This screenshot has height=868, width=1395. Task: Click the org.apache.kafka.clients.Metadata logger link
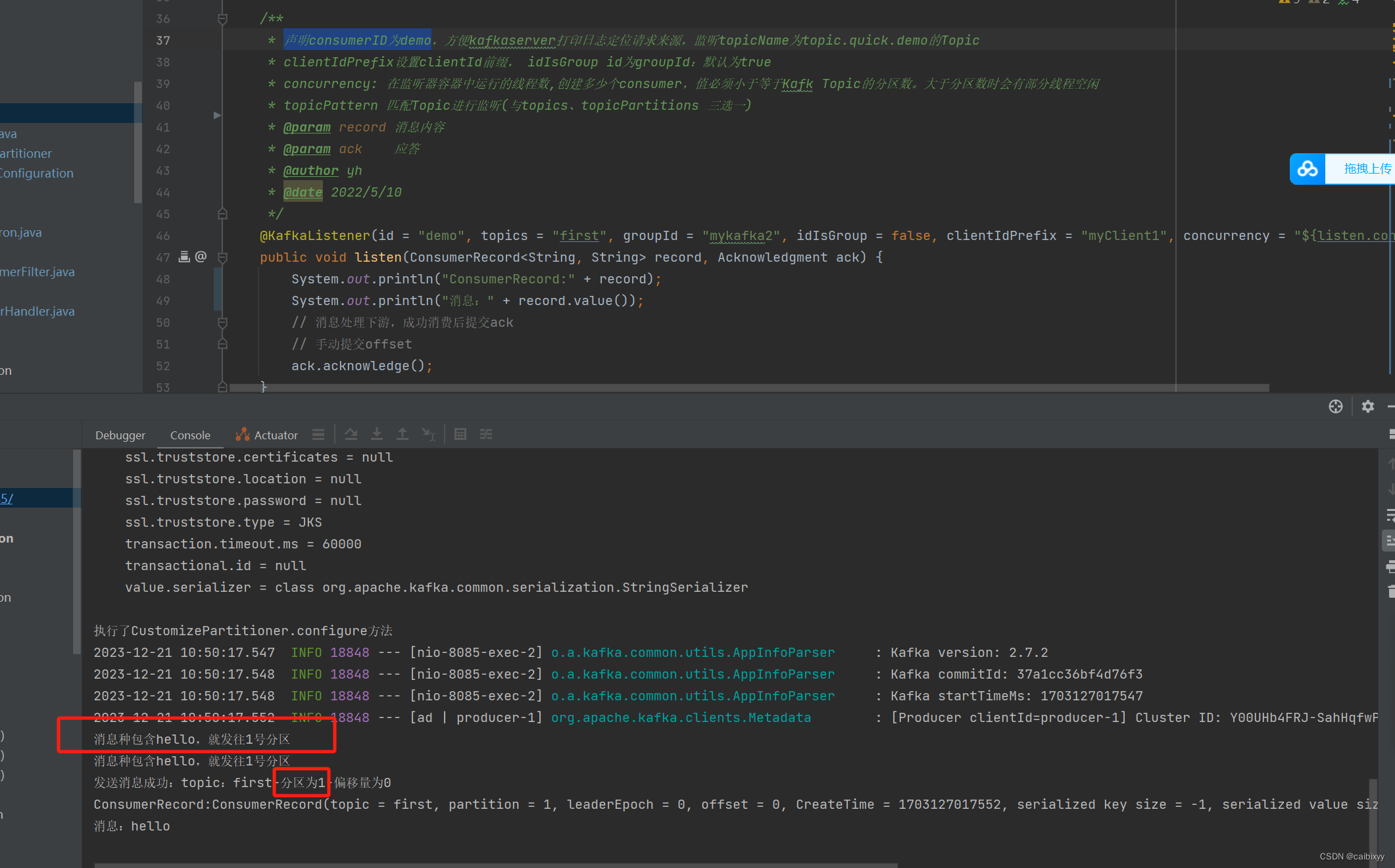(681, 717)
